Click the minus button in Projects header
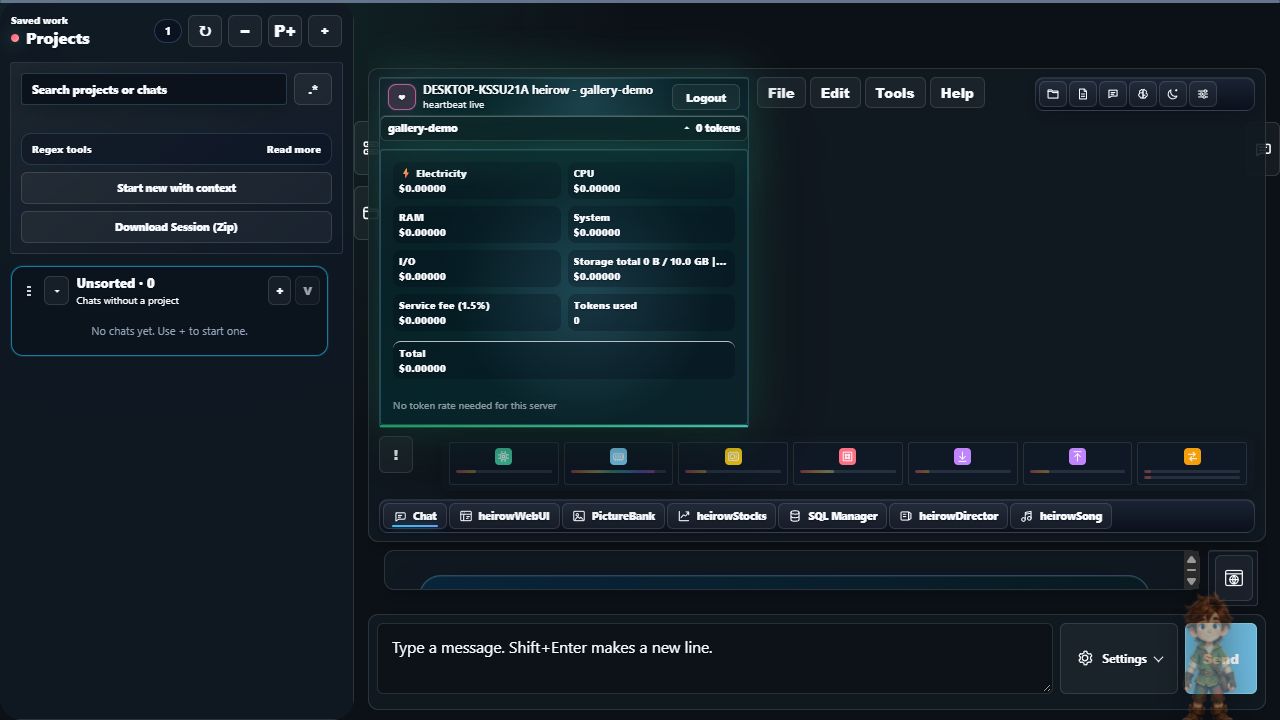This screenshot has height=720, width=1280. (244, 31)
